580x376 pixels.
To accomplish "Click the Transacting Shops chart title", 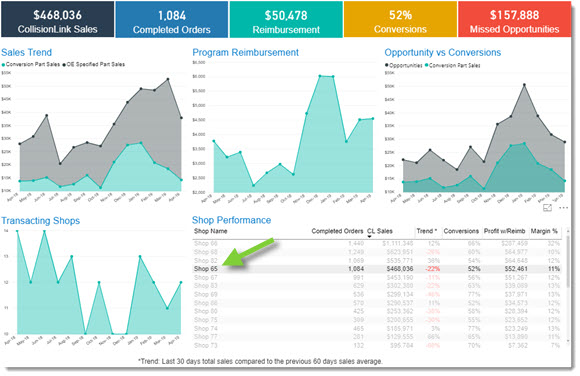I will tap(40, 221).
